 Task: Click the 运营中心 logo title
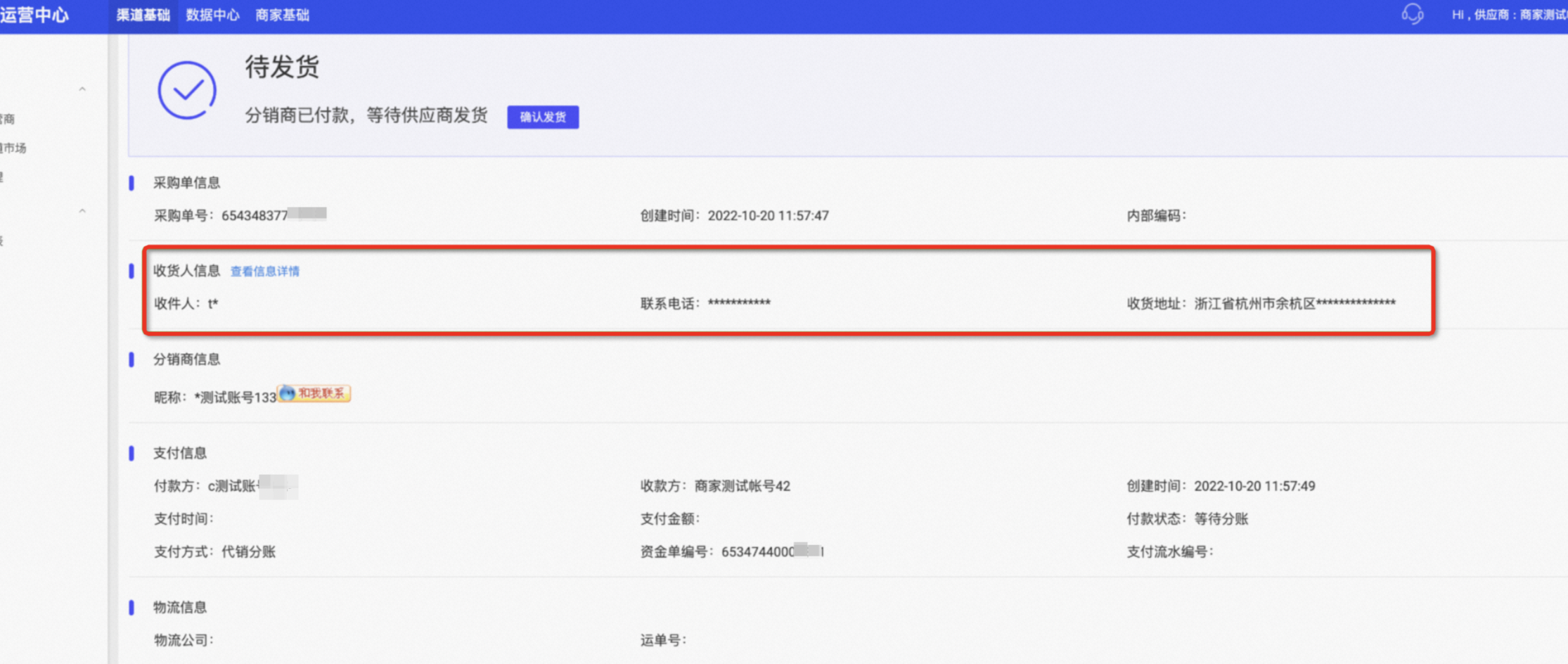pyautogui.click(x=34, y=15)
